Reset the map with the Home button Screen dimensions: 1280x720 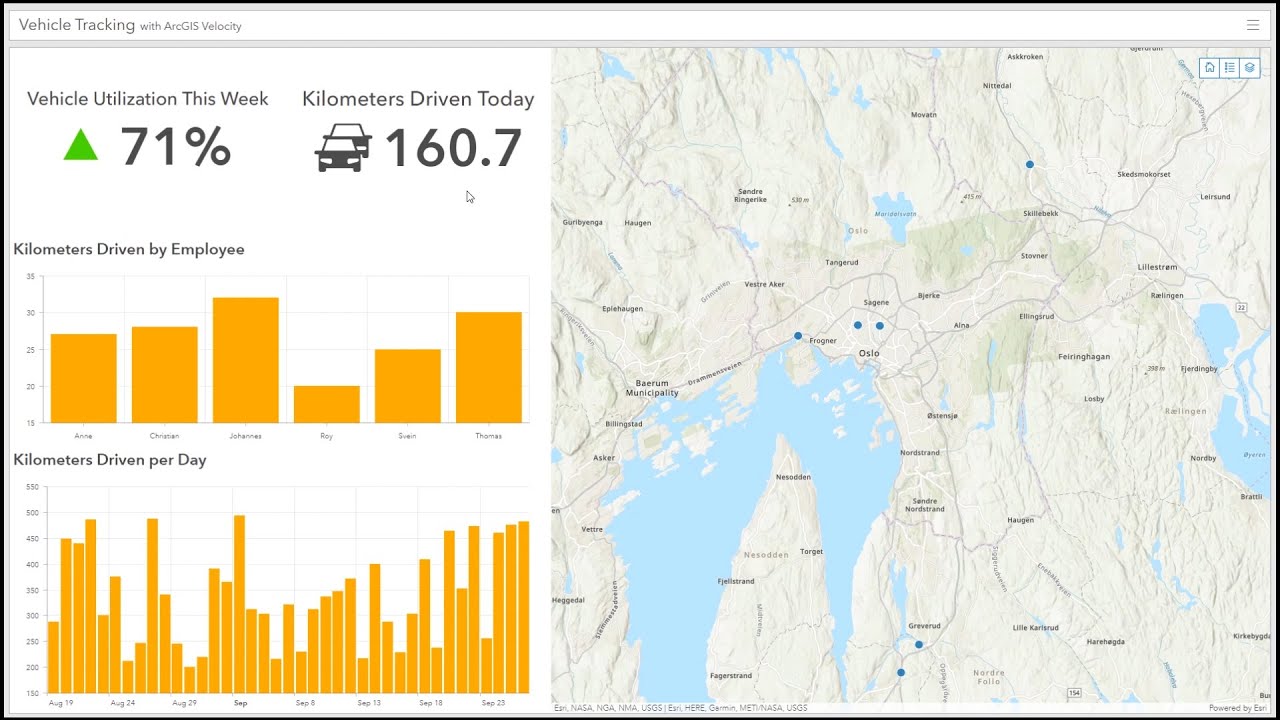pos(1210,68)
